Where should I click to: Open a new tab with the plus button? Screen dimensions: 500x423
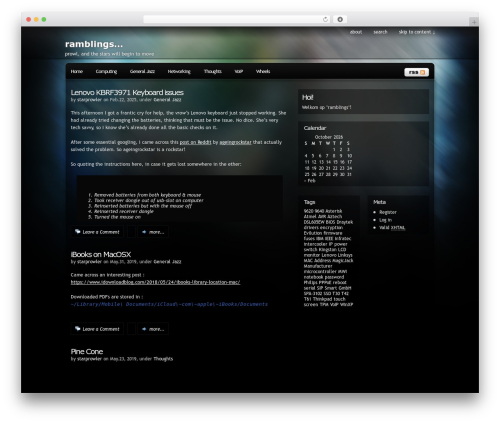pyautogui.click(x=474, y=22)
